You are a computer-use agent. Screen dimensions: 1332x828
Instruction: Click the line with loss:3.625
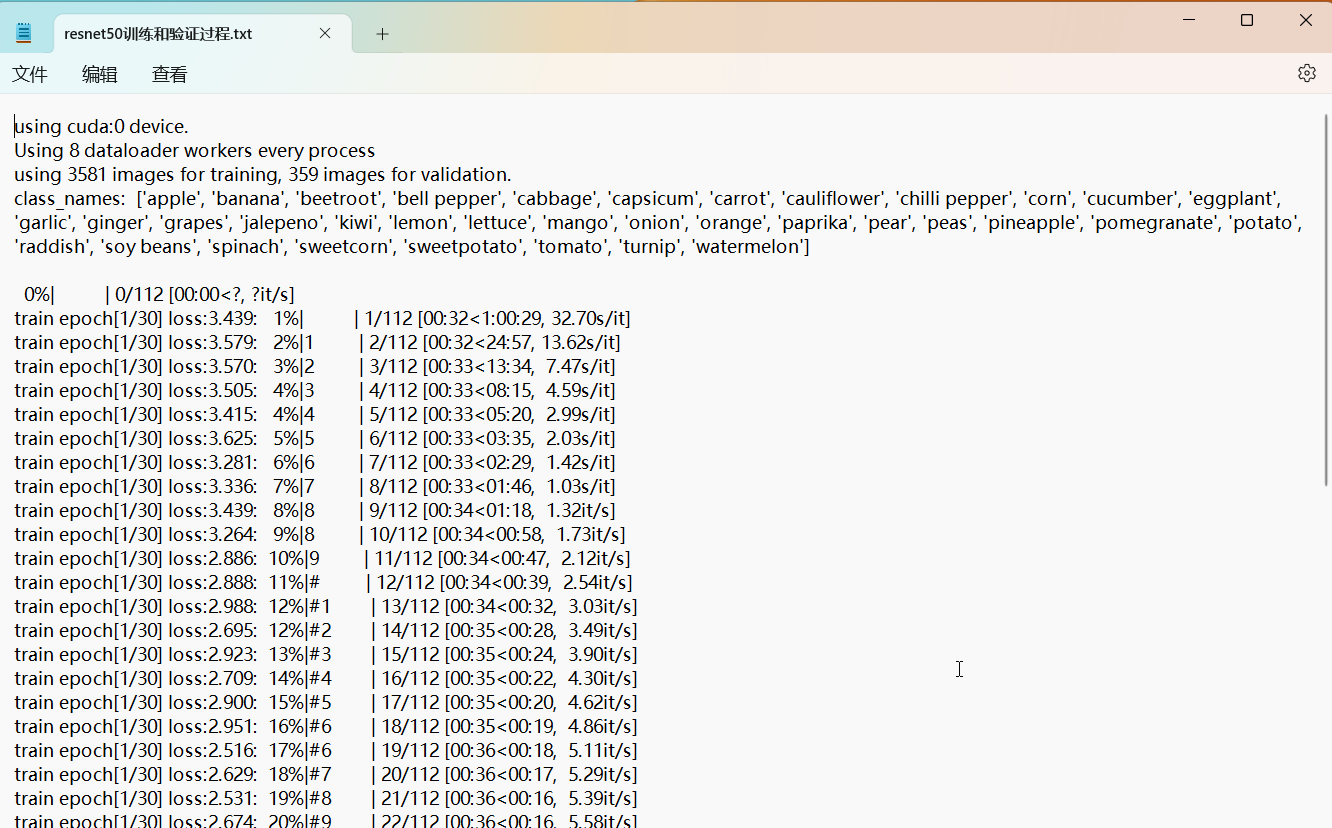tap(315, 439)
